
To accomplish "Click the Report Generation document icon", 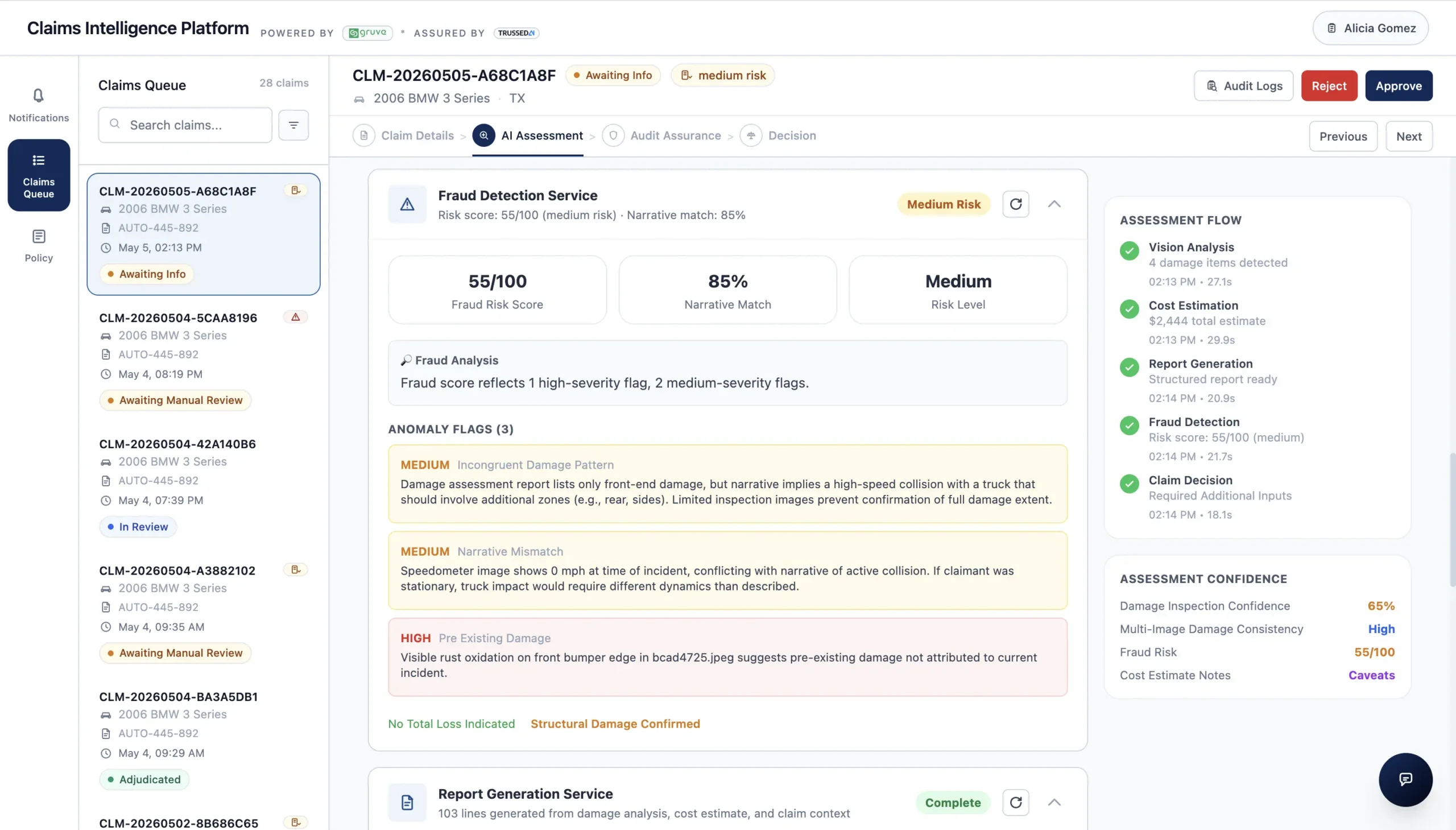I will tap(407, 803).
